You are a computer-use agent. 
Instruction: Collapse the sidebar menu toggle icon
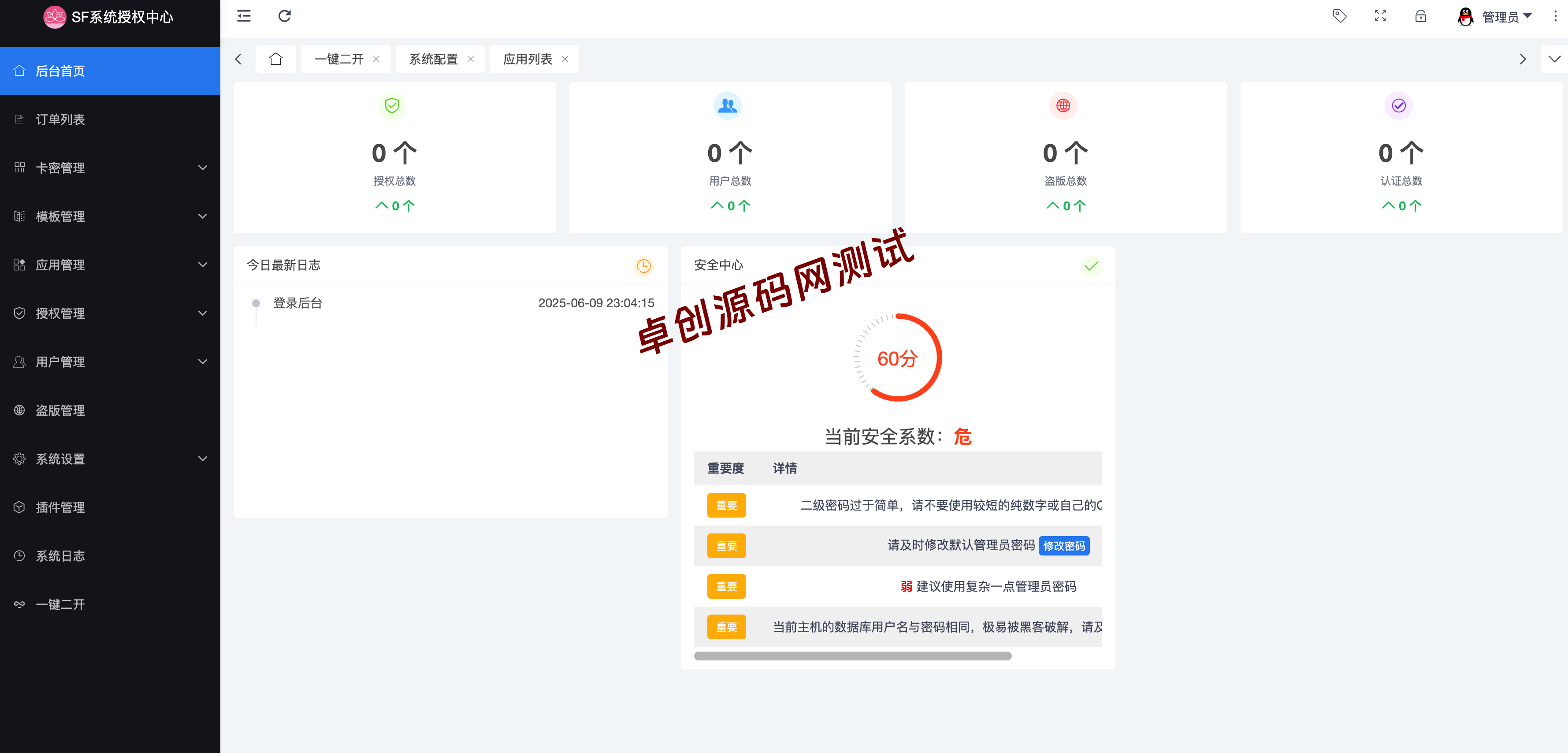(244, 16)
